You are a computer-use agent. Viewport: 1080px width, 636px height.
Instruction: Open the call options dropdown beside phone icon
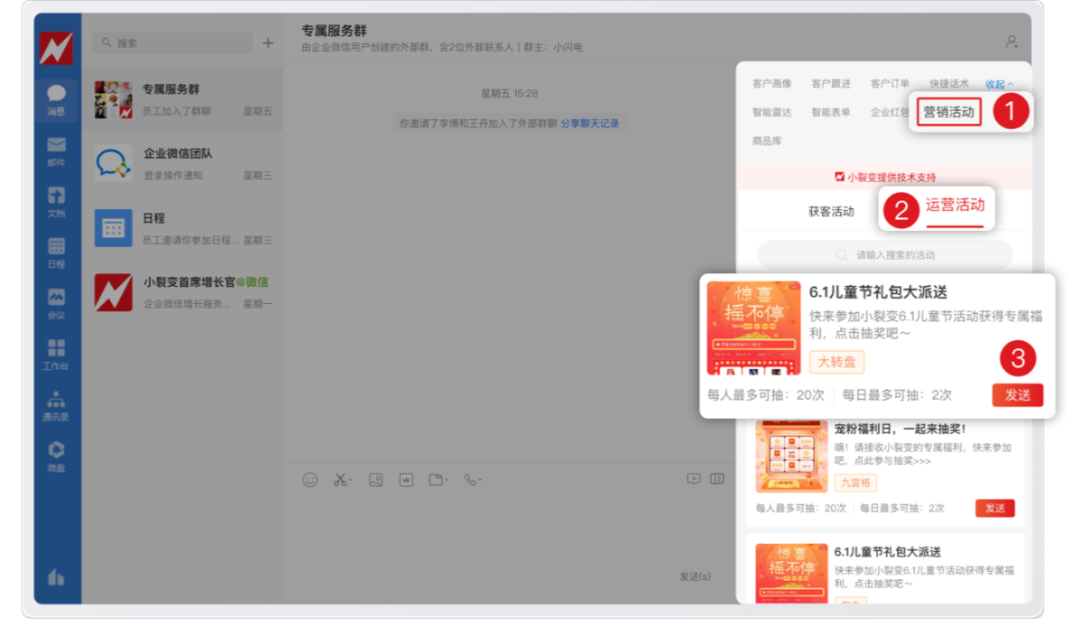coord(479,480)
